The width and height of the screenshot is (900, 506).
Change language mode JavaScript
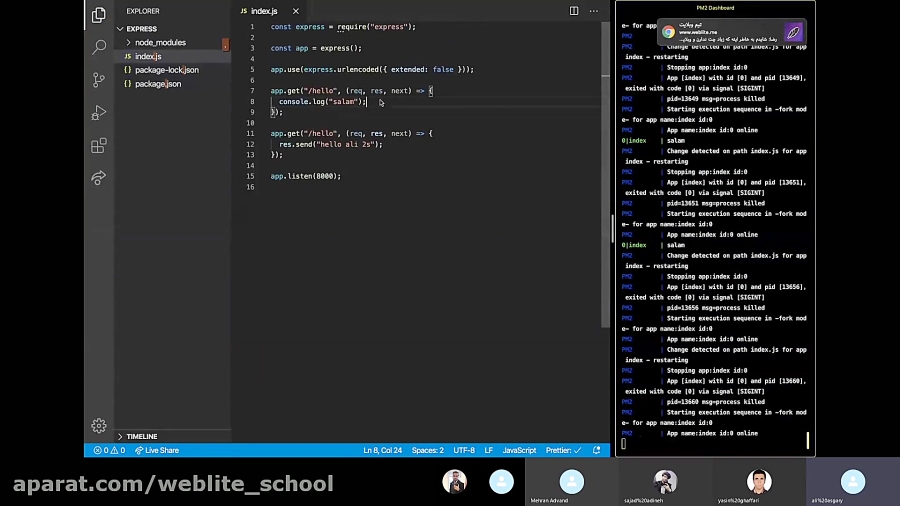tap(519, 450)
